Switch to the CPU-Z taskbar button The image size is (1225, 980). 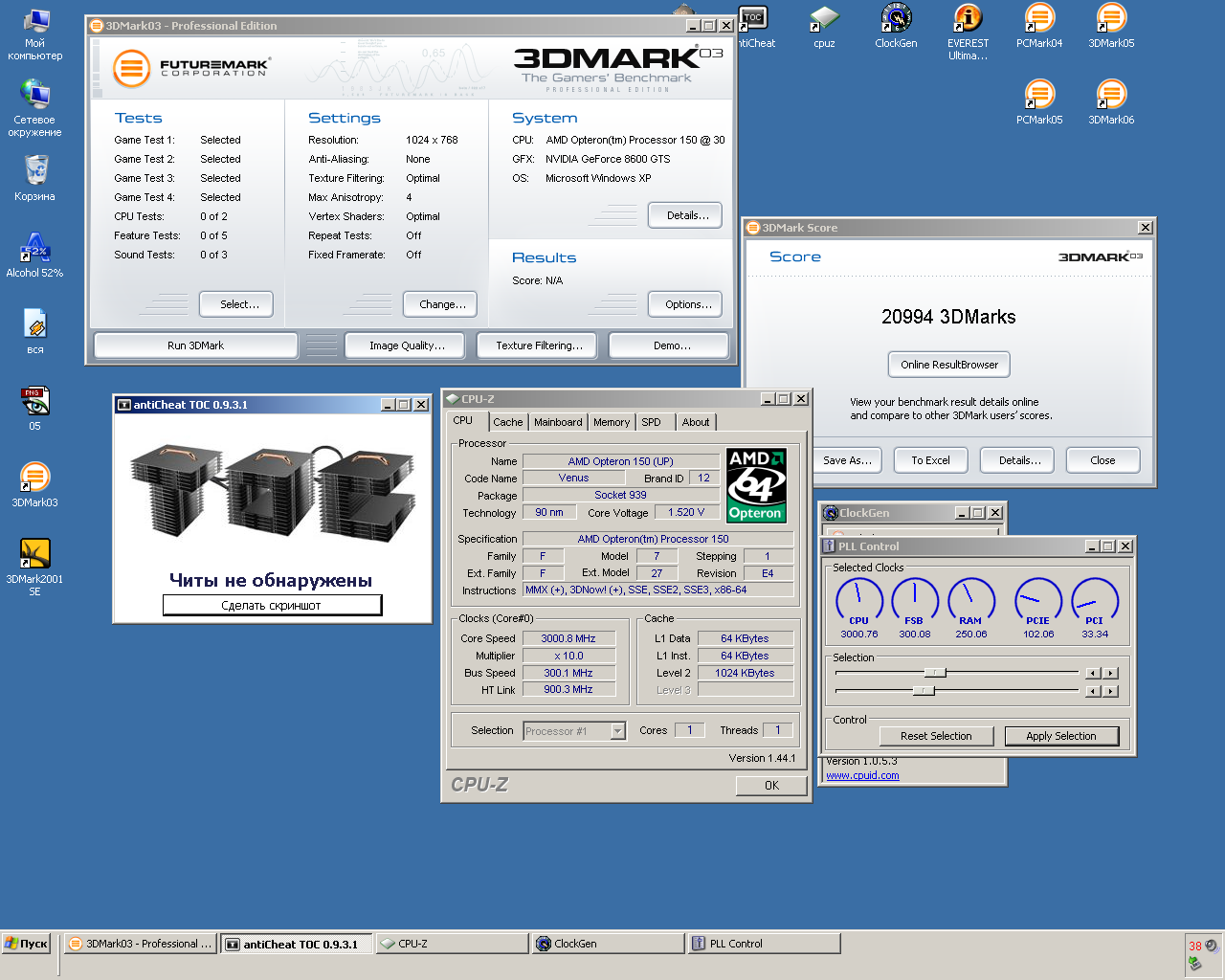pos(451,944)
